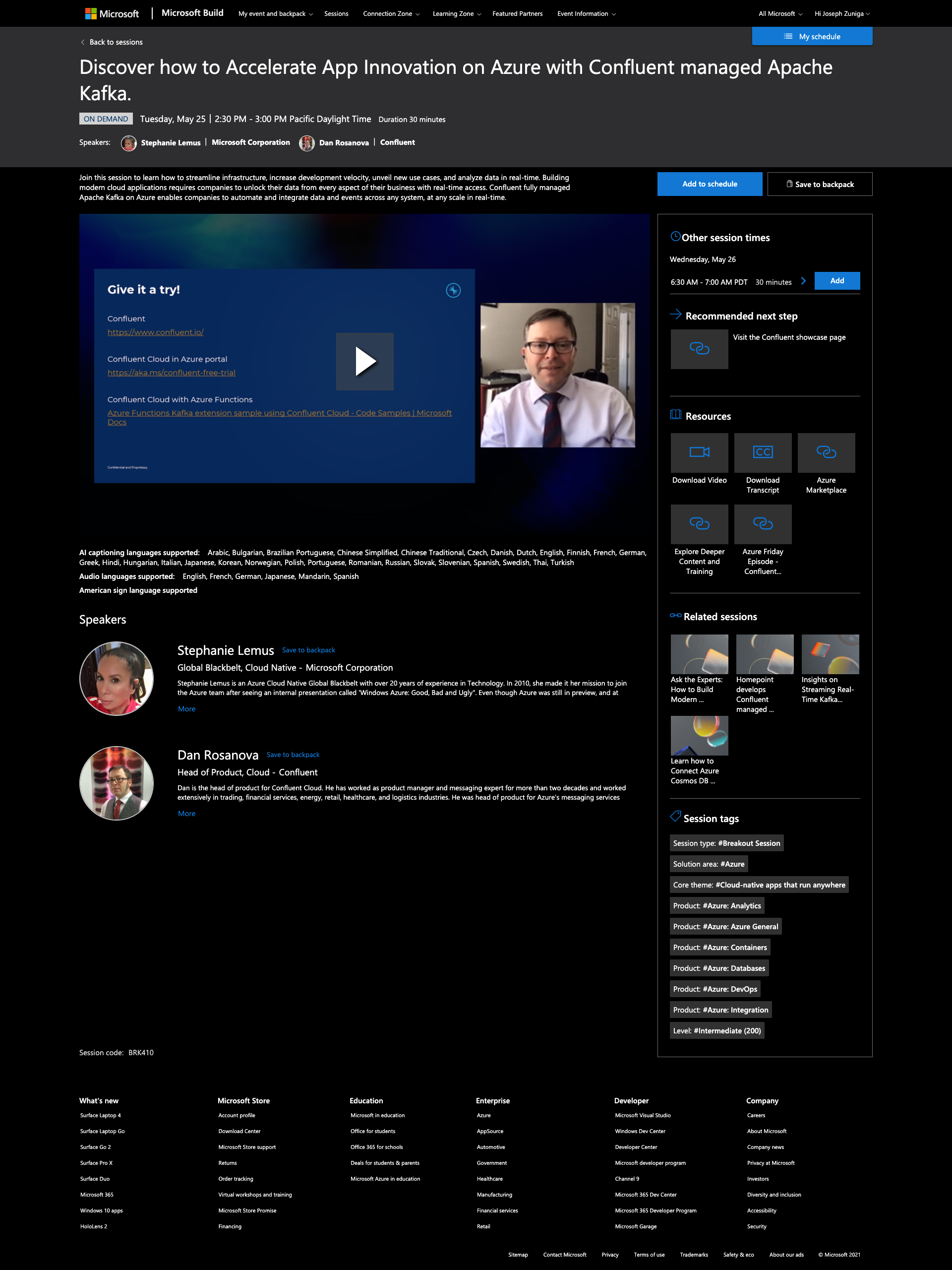Click the Back to sessions arrow

click(x=83, y=42)
